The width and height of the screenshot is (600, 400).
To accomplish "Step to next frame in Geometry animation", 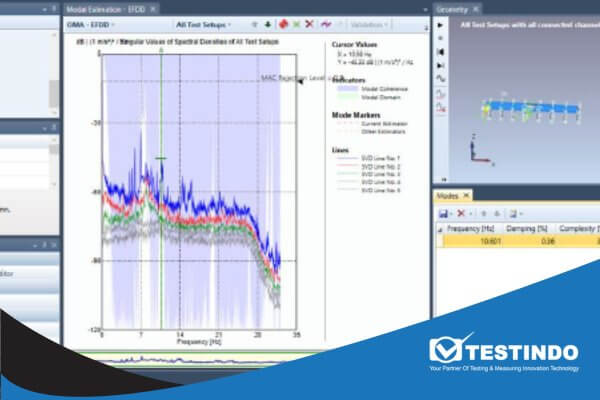I will (x=440, y=65).
